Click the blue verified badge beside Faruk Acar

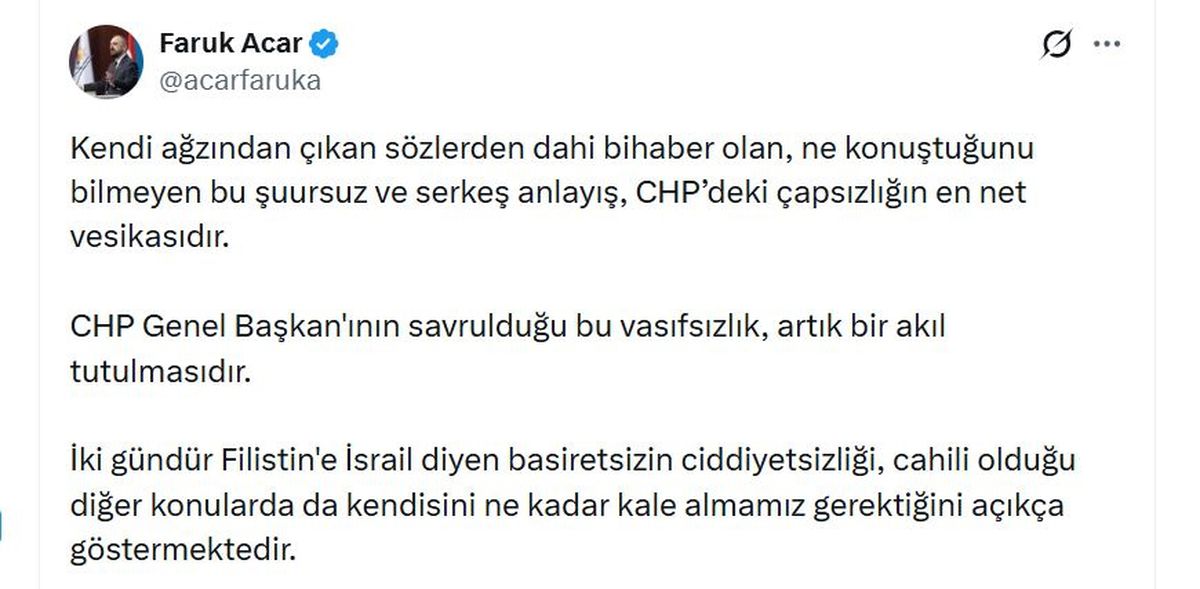pyautogui.click(x=322, y=42)
